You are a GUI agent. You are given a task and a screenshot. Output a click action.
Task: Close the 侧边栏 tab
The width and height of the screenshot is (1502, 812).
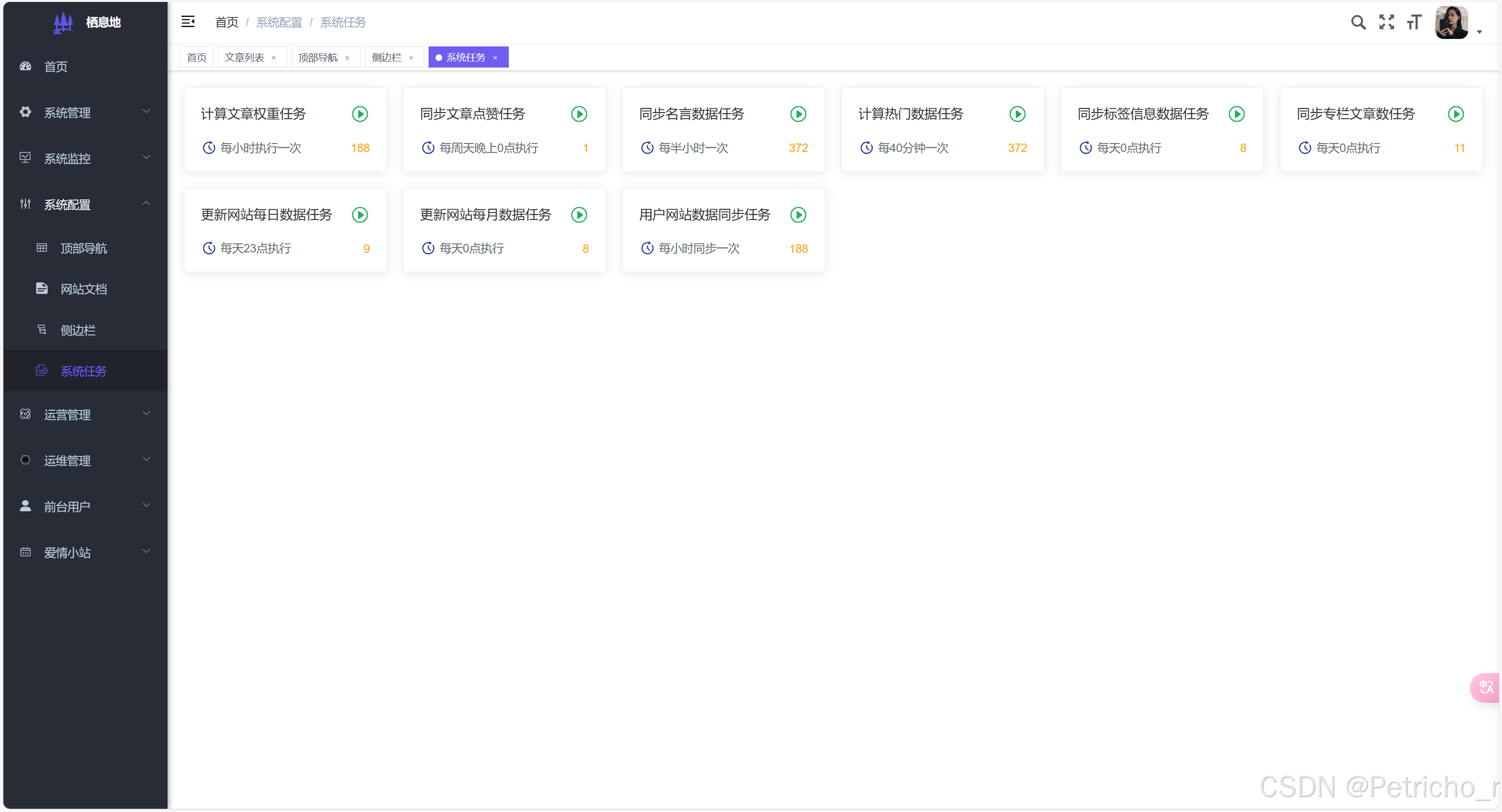point(411,58)
